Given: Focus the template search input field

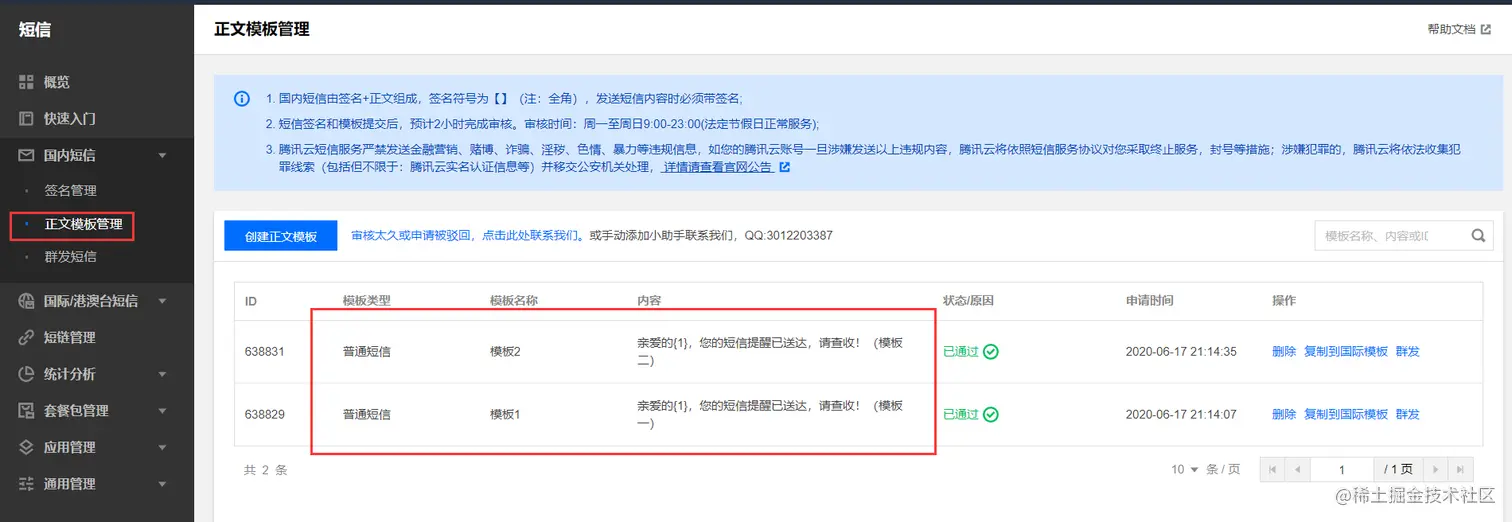Looking at the screenshot, I should (1391, 236).
